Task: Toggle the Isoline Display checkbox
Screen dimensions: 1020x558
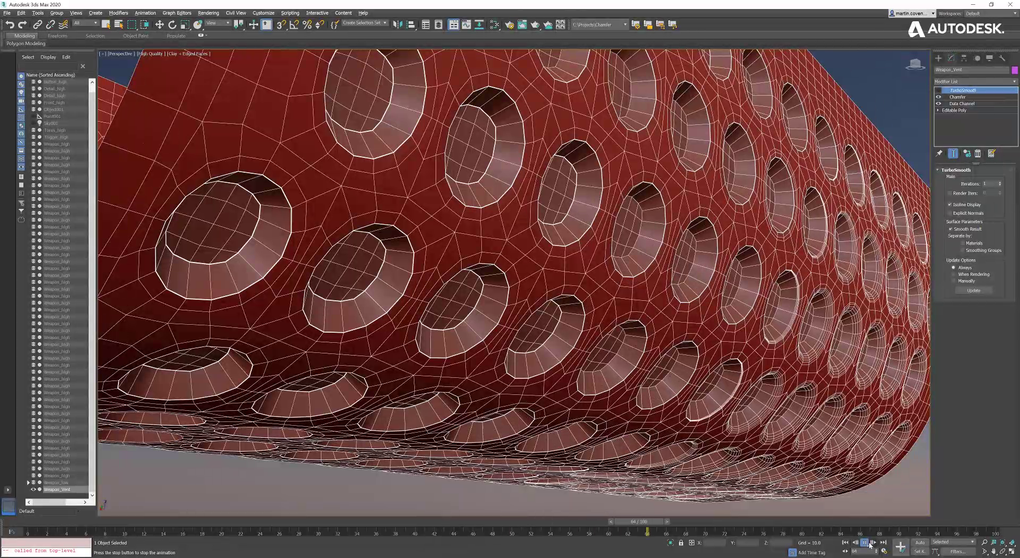Action: (950, 204)
